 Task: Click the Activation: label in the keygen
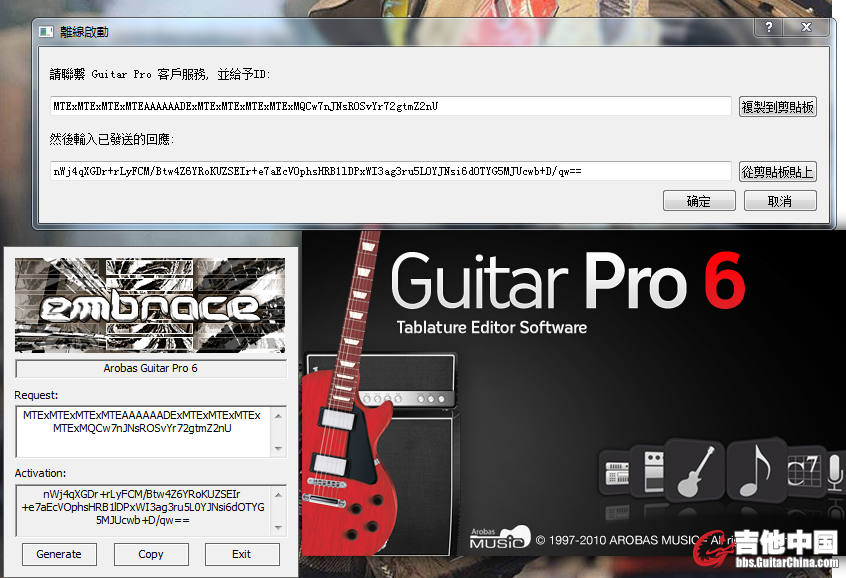(x=40, y=473)
